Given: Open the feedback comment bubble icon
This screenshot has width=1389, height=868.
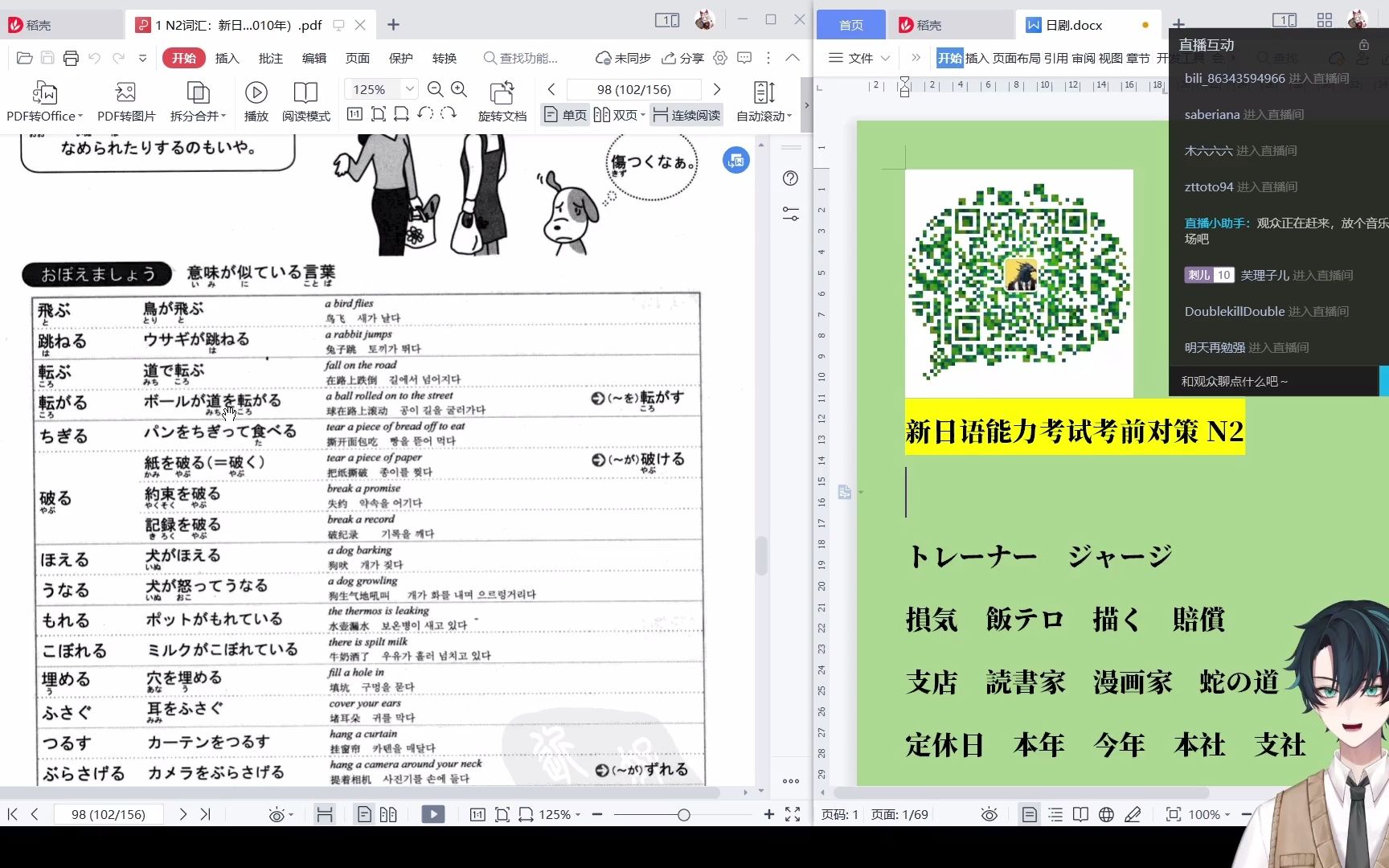Looking at the screenshot, I should coord(744,58).
